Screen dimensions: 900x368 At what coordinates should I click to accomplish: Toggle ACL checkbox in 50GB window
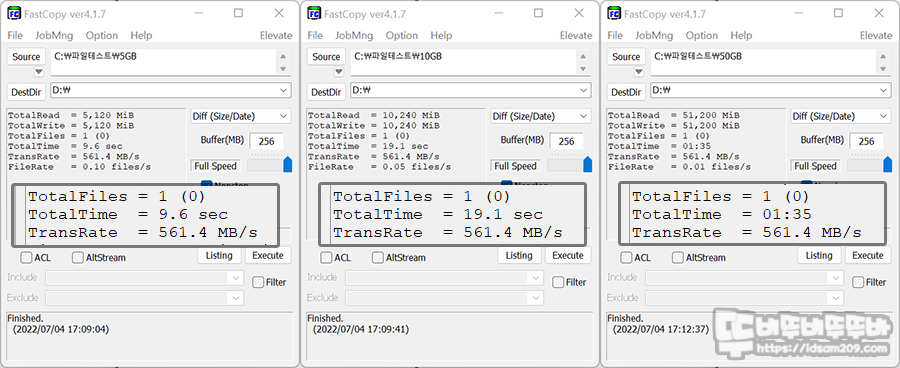(626, 258)
